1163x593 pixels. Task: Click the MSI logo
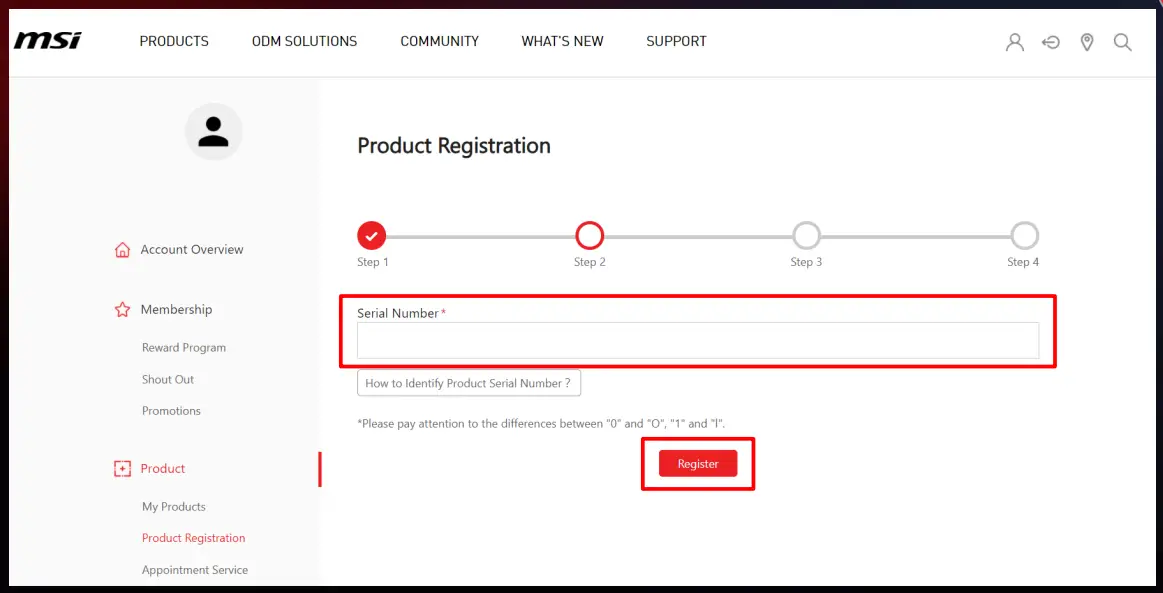pyautogui.click(x=47, y=41)
